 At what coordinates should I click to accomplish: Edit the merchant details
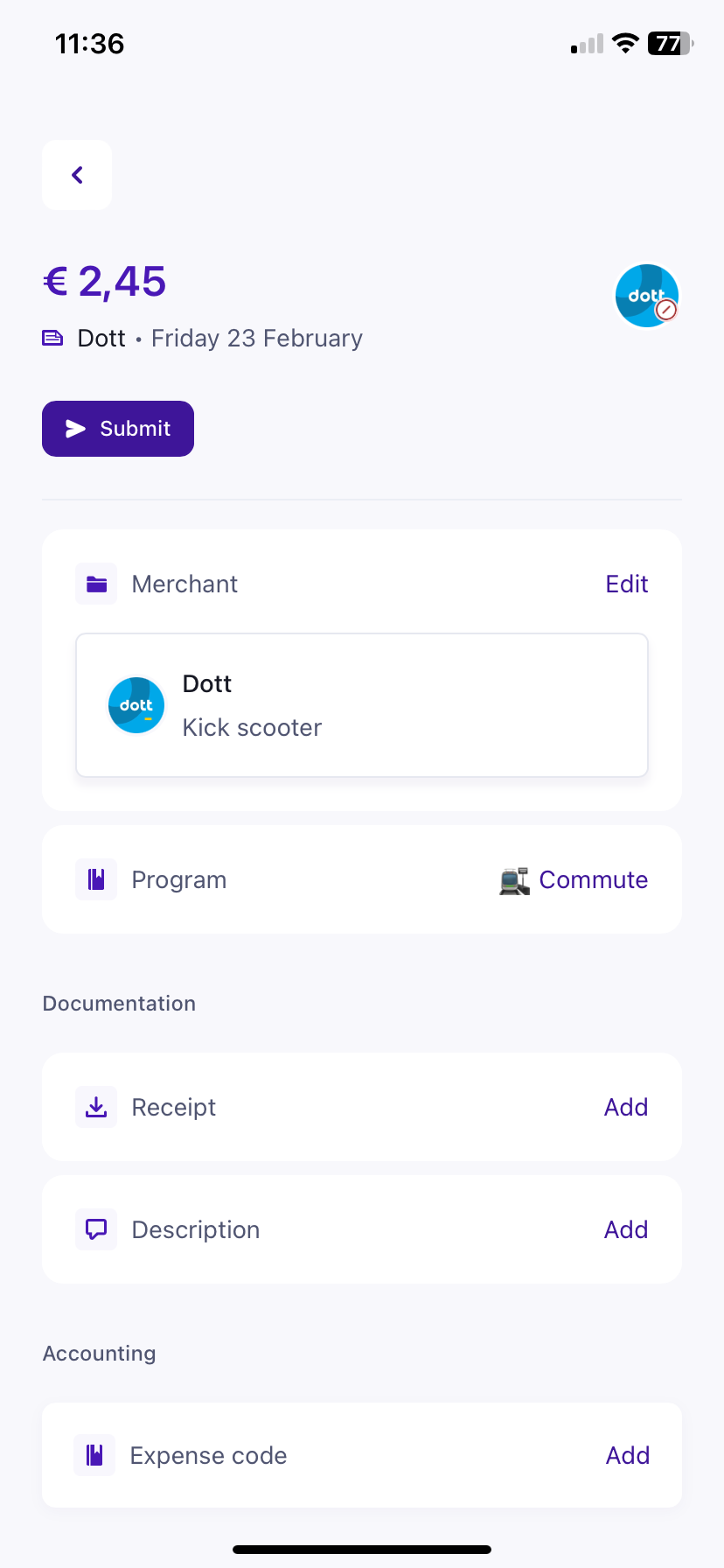626,584
